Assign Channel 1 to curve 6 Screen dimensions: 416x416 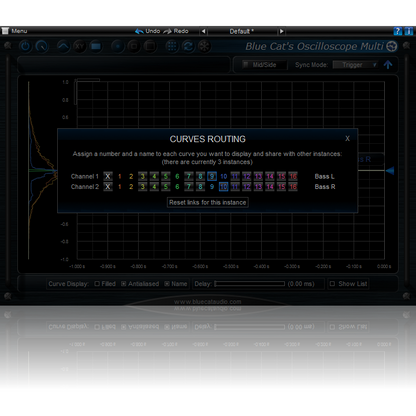pyautogui.click(x=177, y=176)
